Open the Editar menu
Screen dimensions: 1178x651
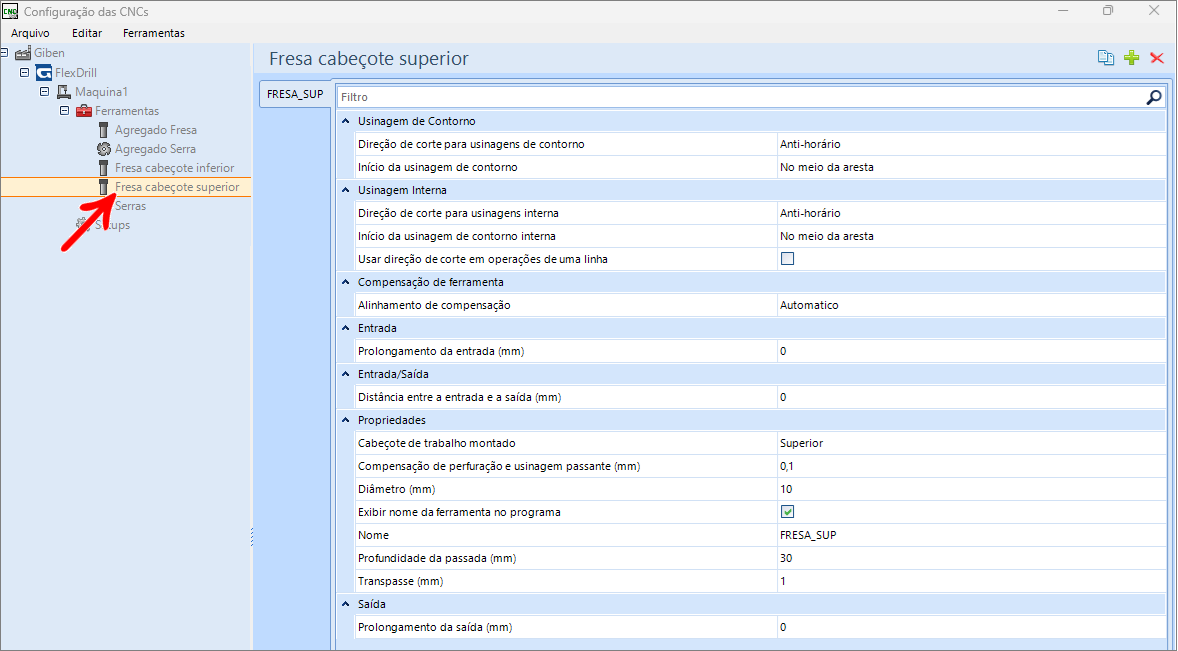[87, 33]
